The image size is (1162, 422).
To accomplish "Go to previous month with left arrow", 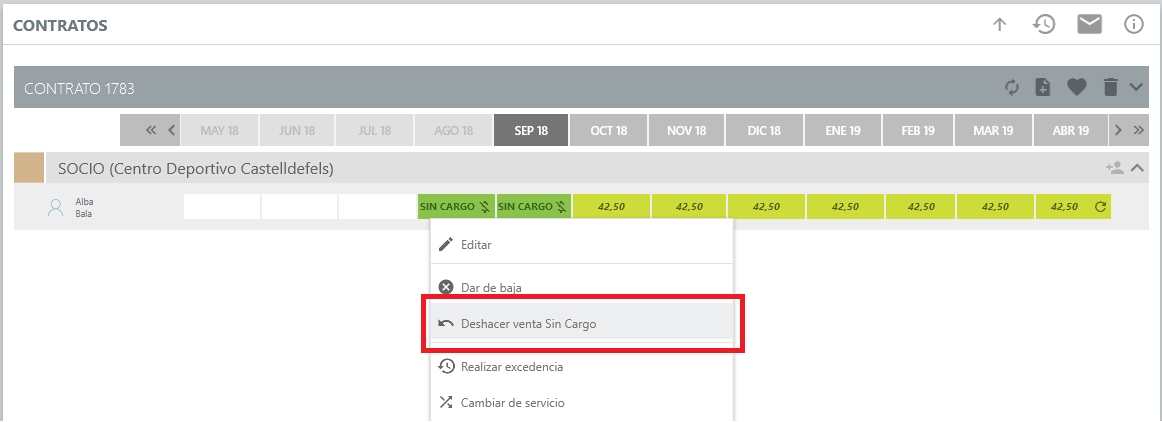I will [171, 130].
